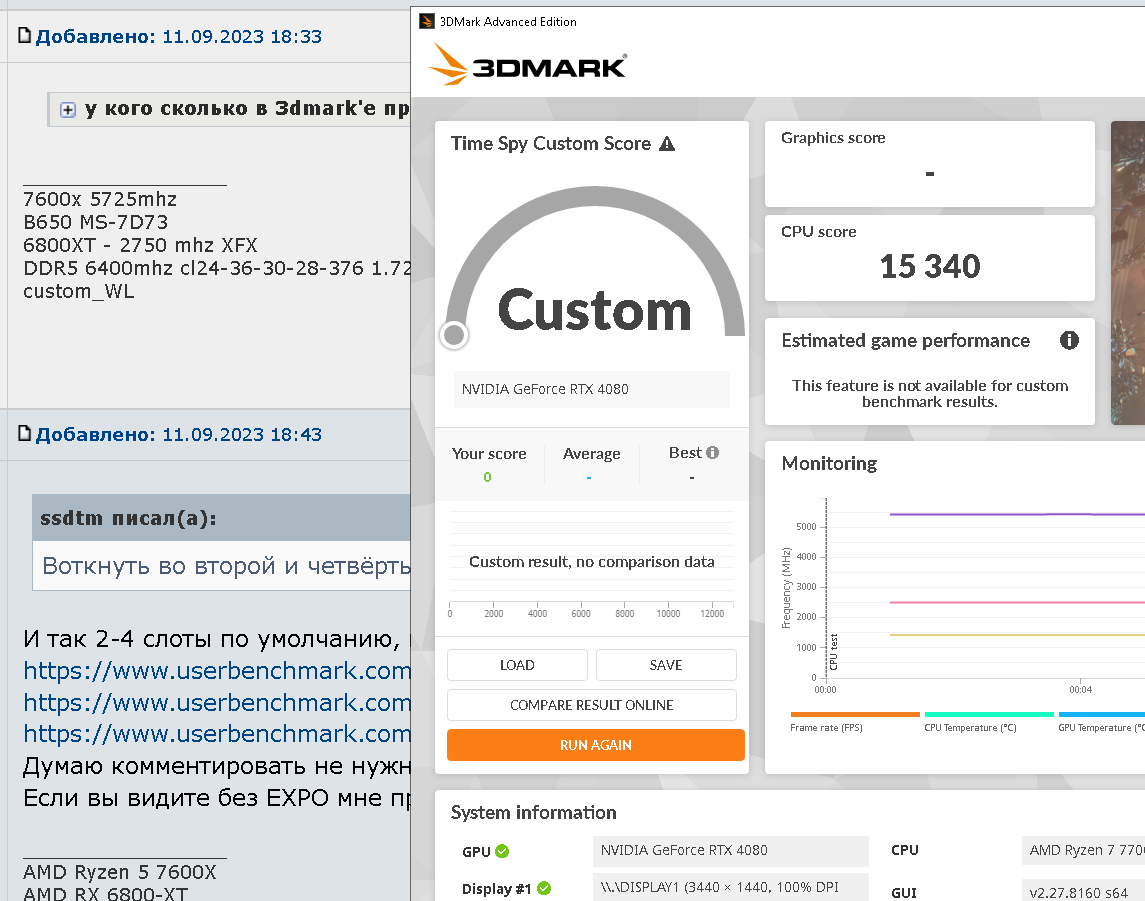Screen dimensions: 1145x901
Task: Click the B650 MS-7D73 signature line
Action: 96,222
